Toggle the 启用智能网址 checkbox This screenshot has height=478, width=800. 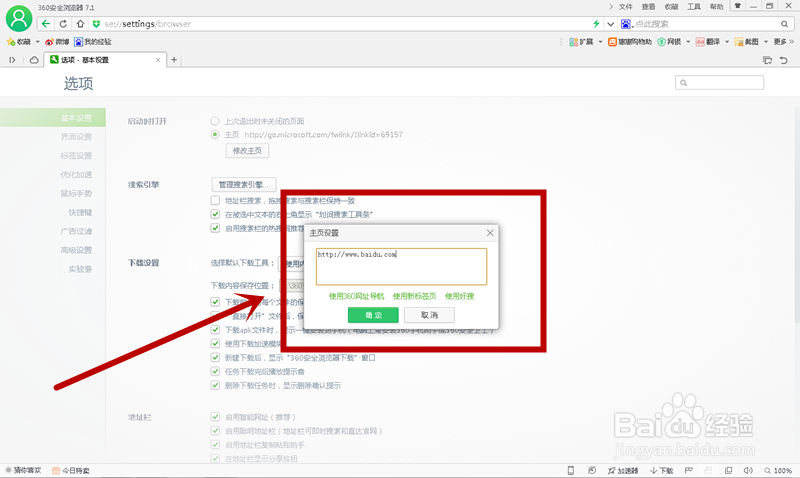pyautogui.click(x=215, y=417)
